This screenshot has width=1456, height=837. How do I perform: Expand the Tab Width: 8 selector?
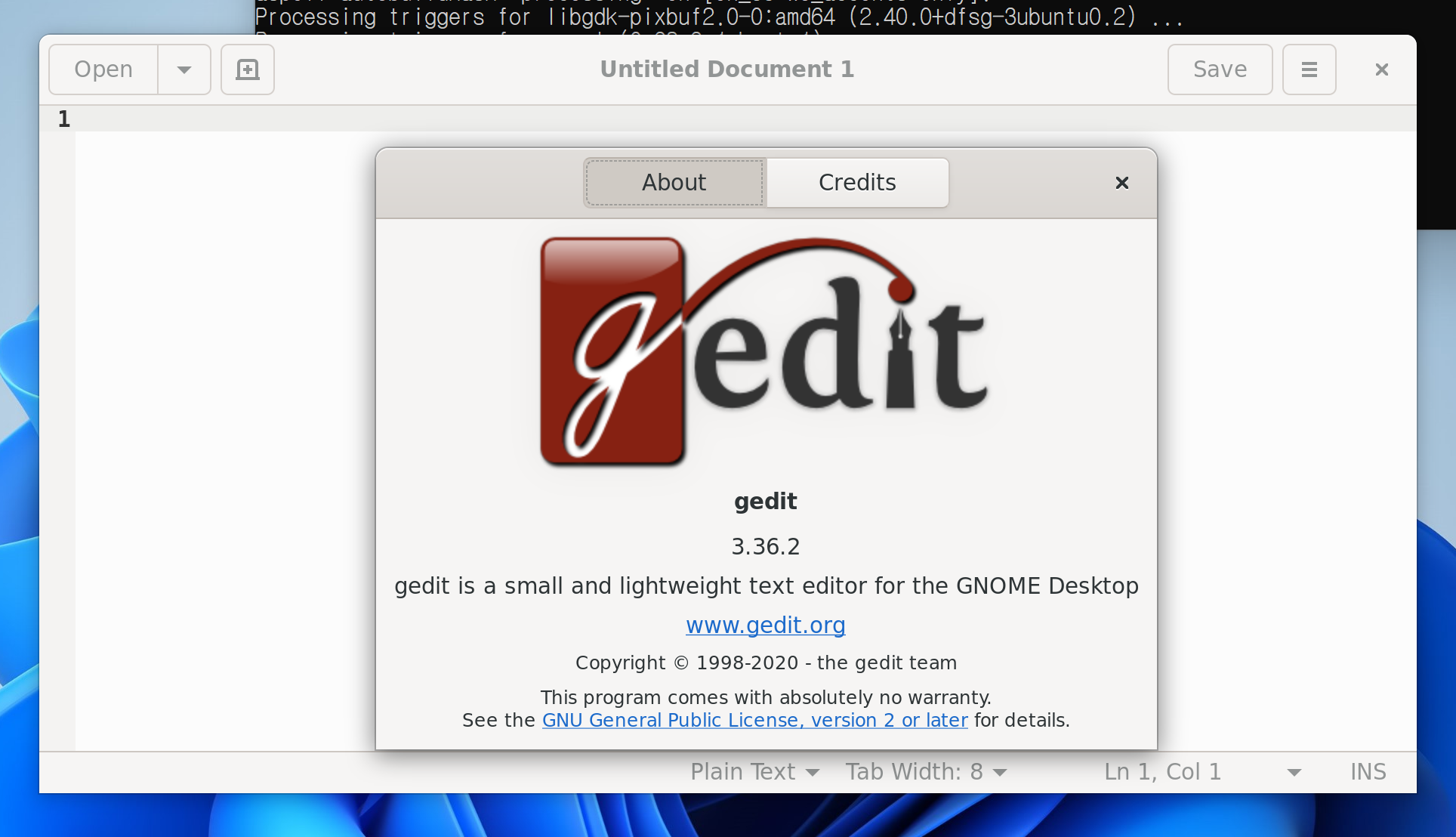pyautogui.click(x=925, y=771)
